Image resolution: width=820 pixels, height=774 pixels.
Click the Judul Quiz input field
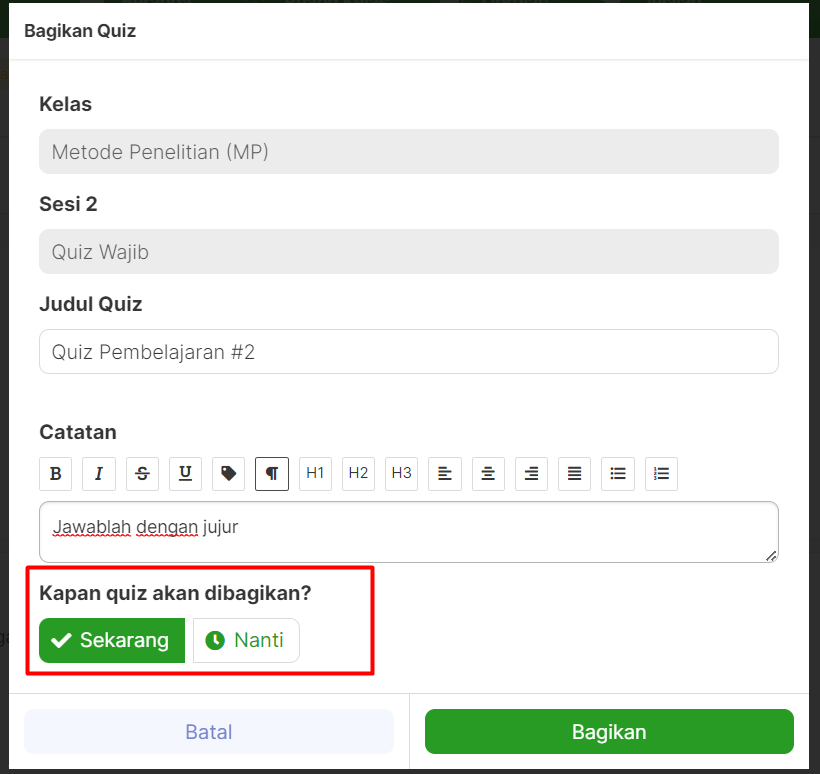click(x=408, y=352)
